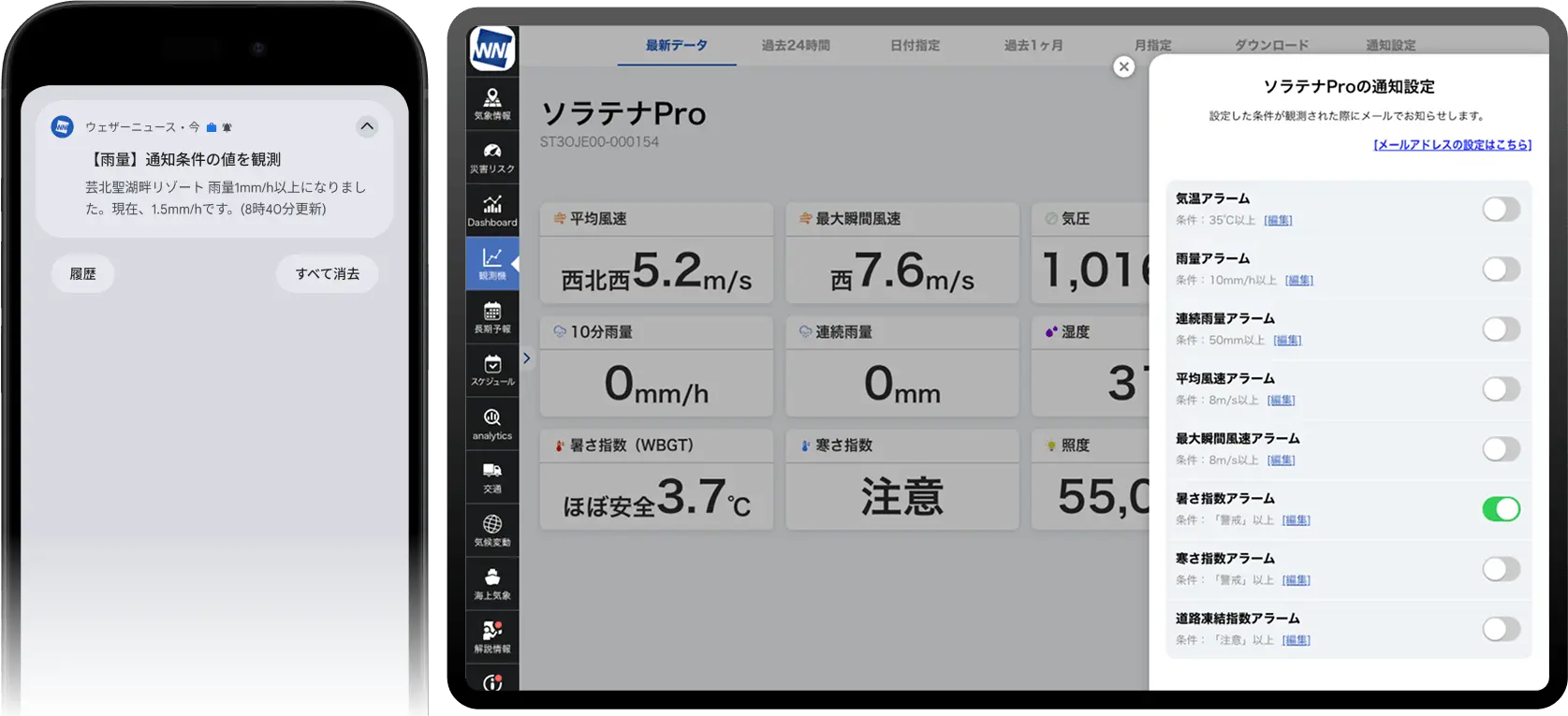Switch to the 日付指定 tab
The height and width of the screenshot is (716, 1568).
pyautogui.click(x=915, y=45)
